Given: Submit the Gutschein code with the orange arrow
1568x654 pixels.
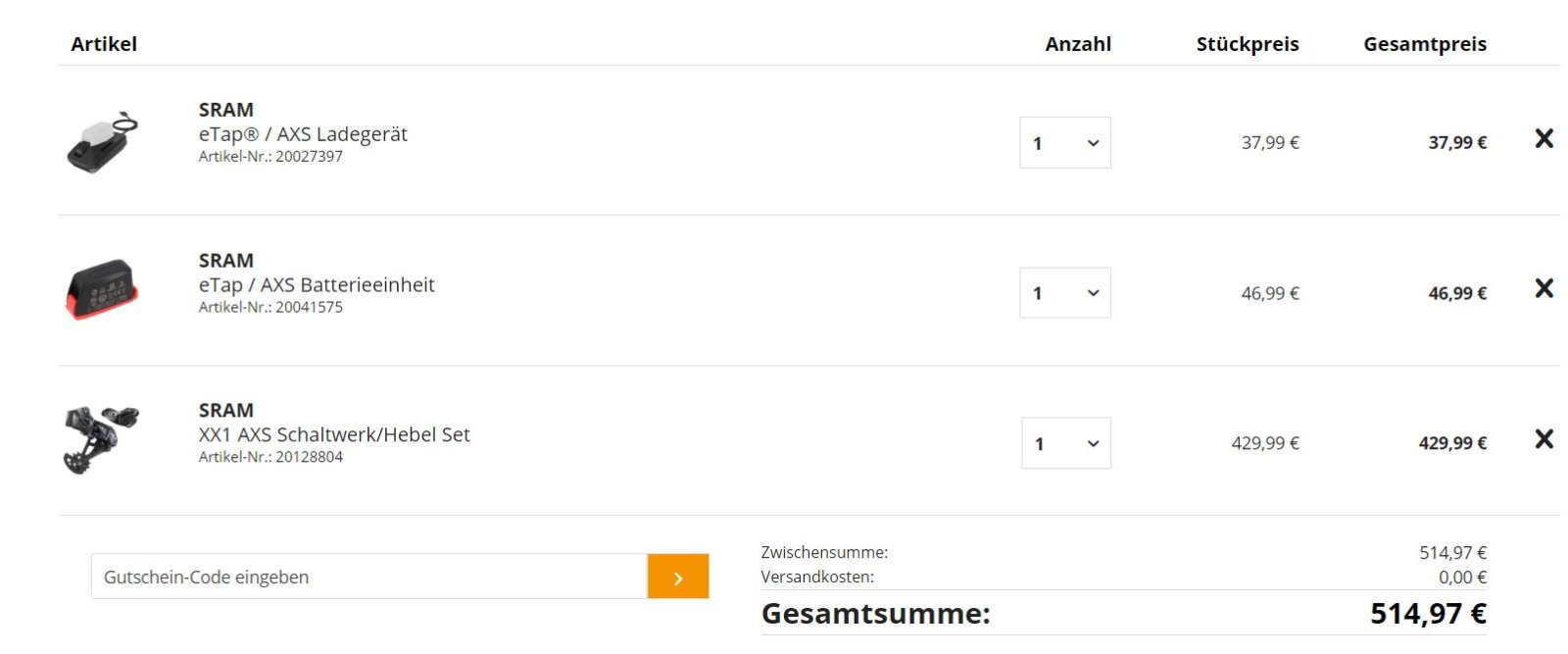Looking at the screenshot, I should click(x=677, y=577).
